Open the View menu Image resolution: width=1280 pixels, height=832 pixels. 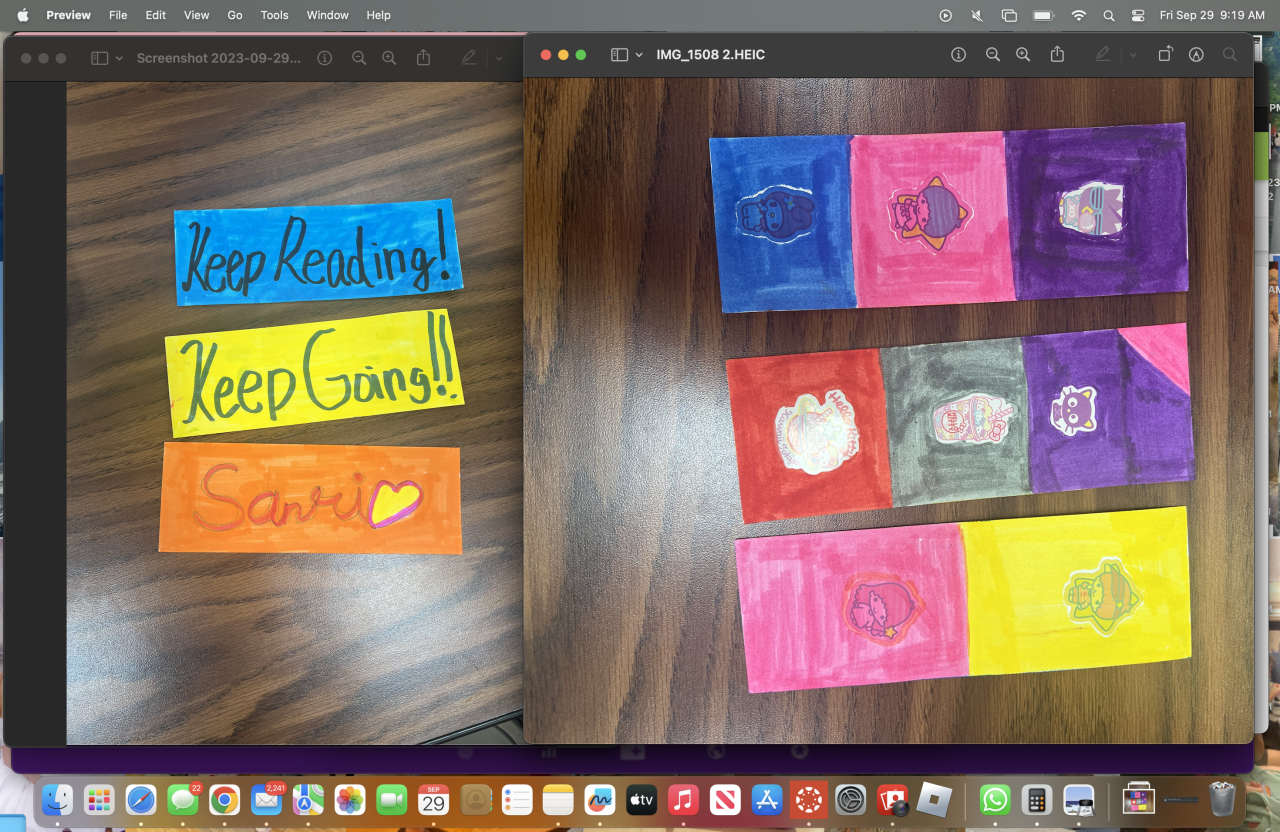point(197,15)
